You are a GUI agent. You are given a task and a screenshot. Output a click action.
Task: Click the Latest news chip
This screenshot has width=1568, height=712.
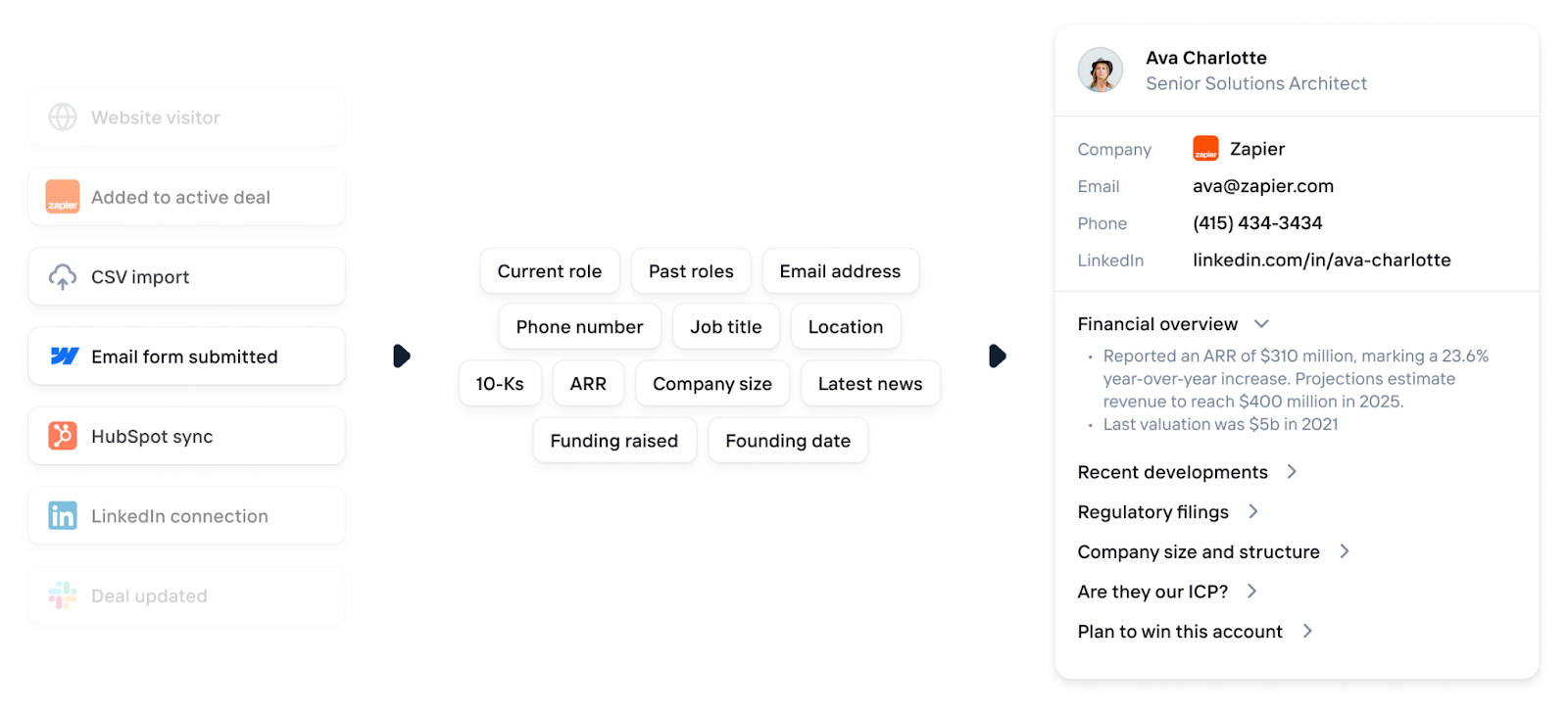pyautogui.click(x=870, y=384)
